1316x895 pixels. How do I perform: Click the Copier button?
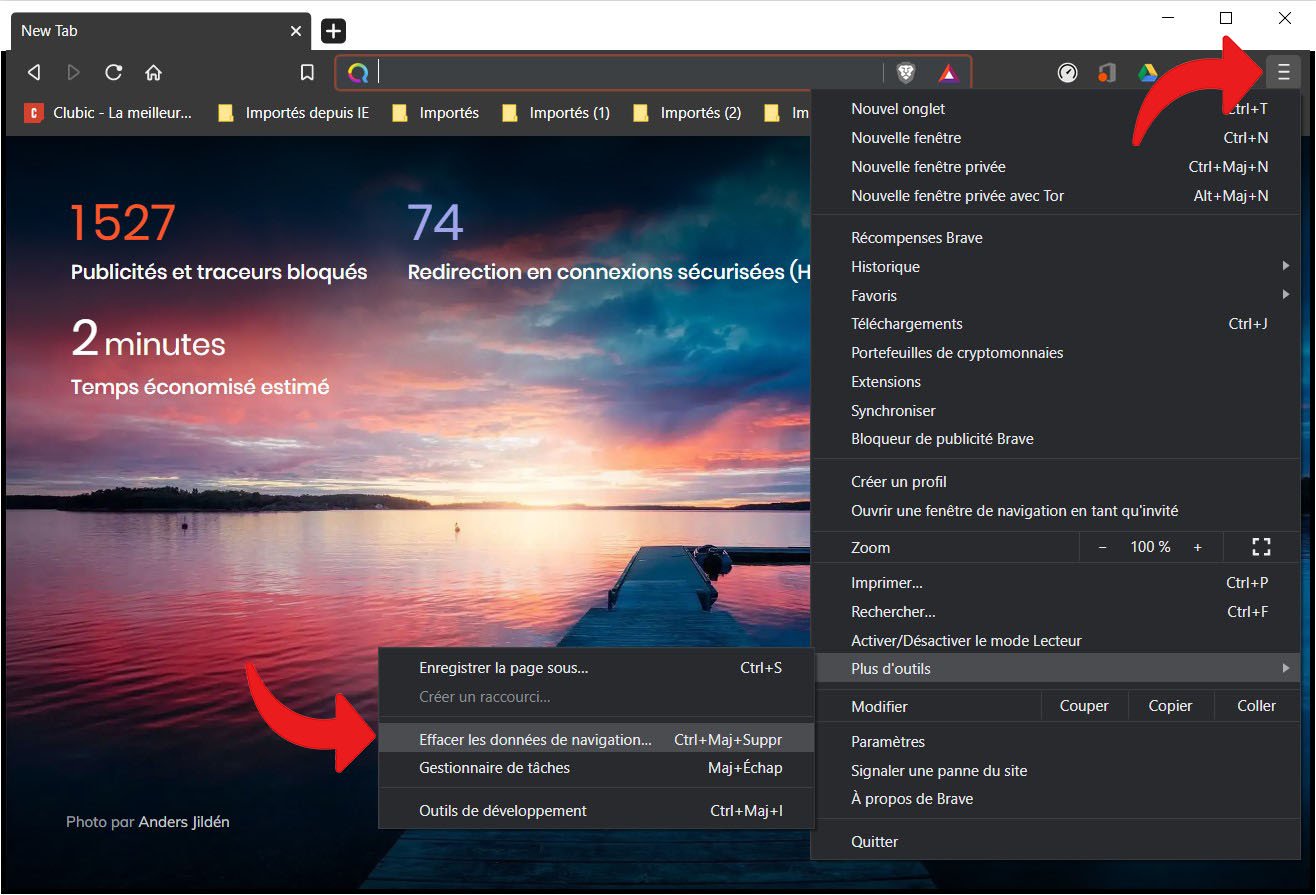tap(1170, 705)
